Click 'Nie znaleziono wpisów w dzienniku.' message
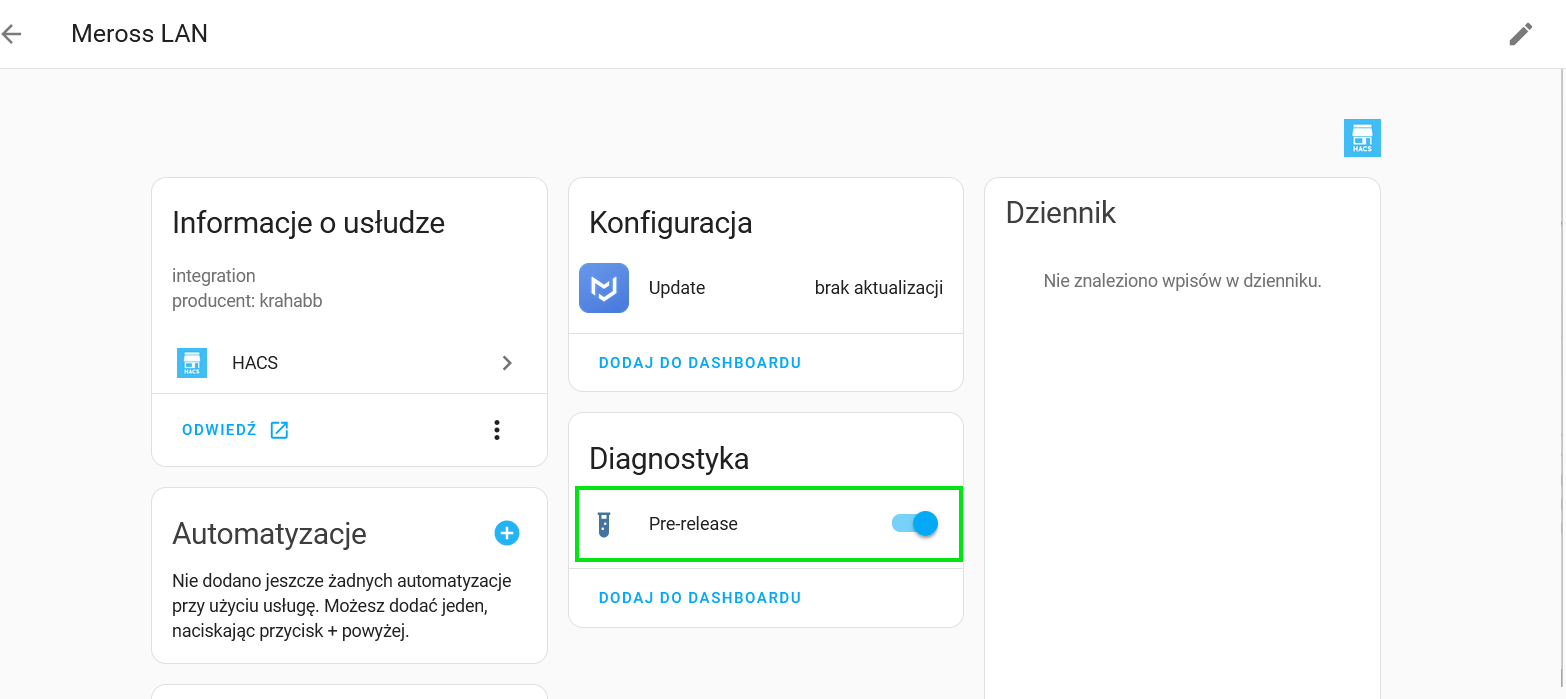 1183,281
